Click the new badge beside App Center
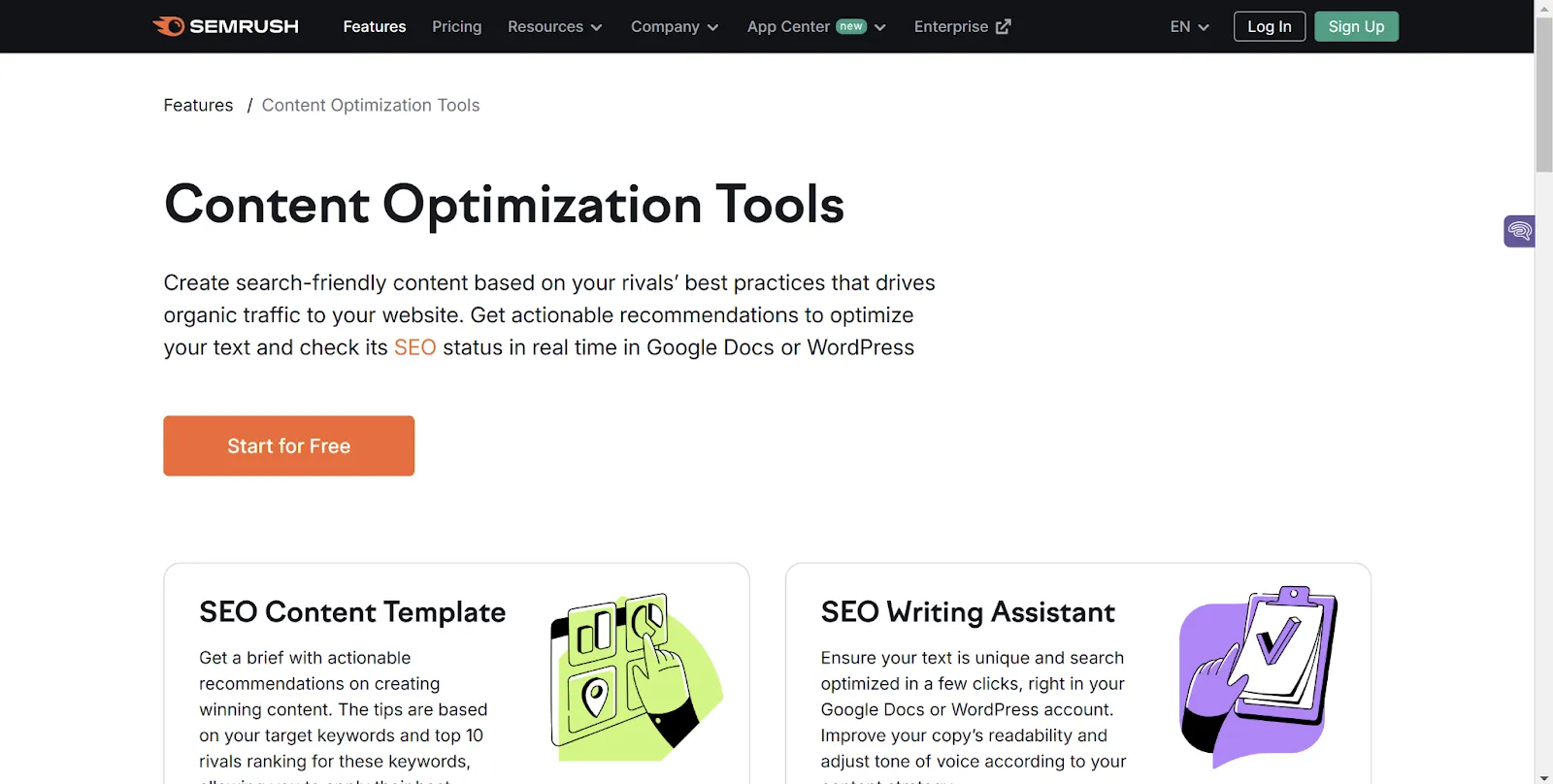Screen dimensions: 1553x784 click(x=851, y=26)
